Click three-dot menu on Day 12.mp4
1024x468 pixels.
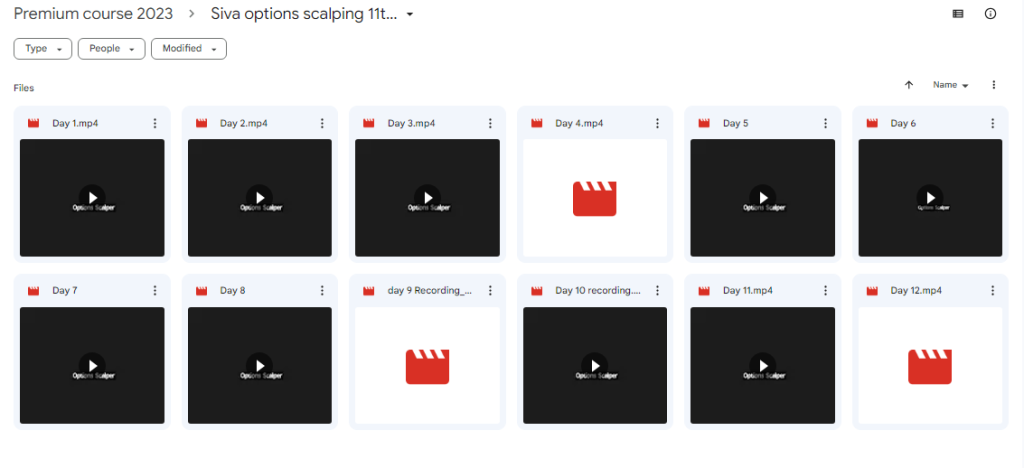pos(993,291)
